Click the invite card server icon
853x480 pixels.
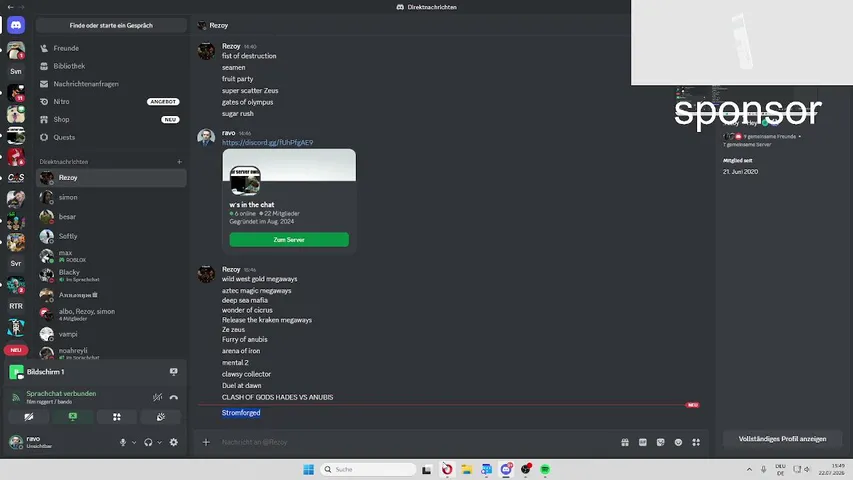point(245,181)
